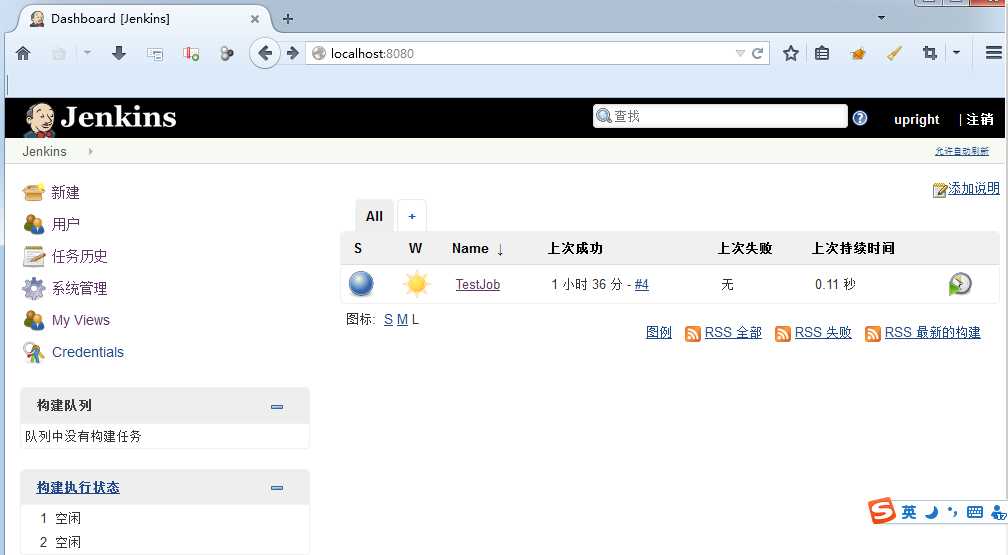Open 系统管理 manage Jenkins

[x=80, y=288]
